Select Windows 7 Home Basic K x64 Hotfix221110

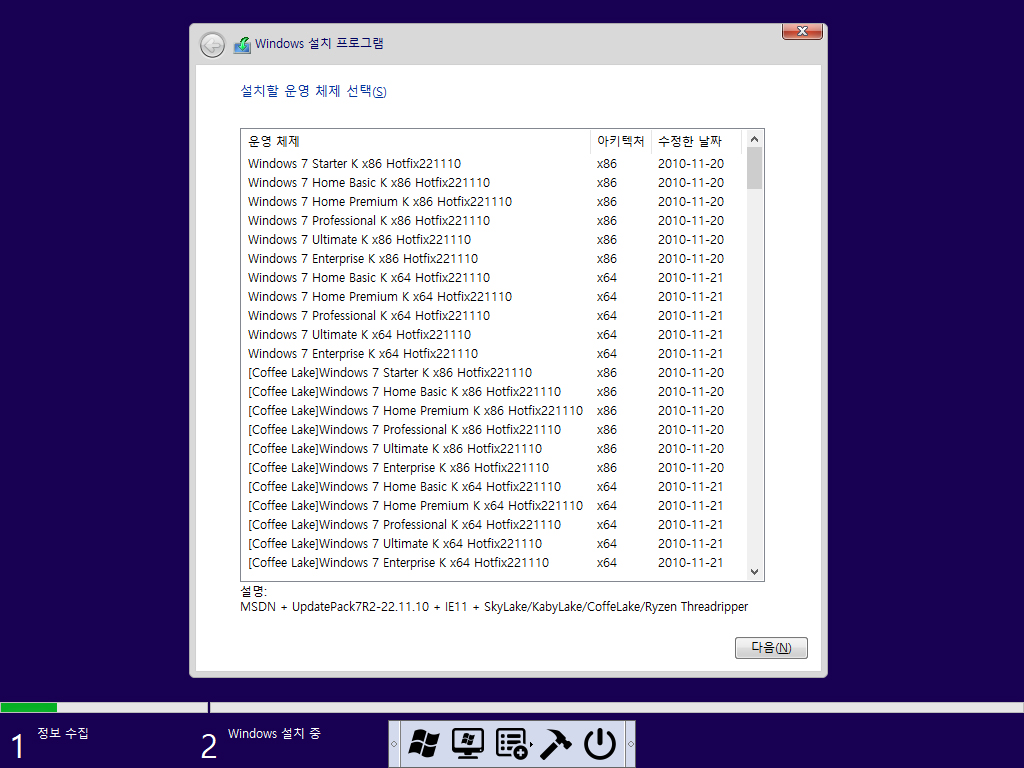pyautogui.click(x=492, y=277)
